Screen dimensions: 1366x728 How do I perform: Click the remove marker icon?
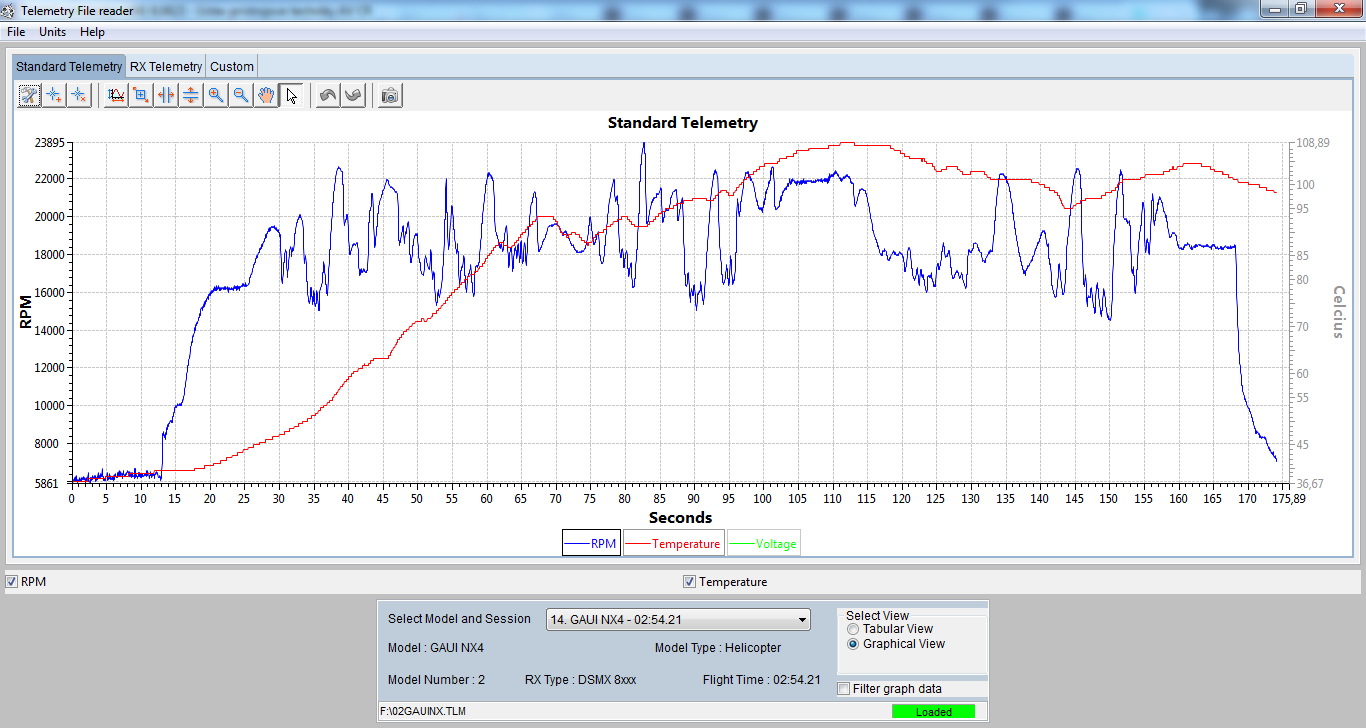tap(79, 96)
